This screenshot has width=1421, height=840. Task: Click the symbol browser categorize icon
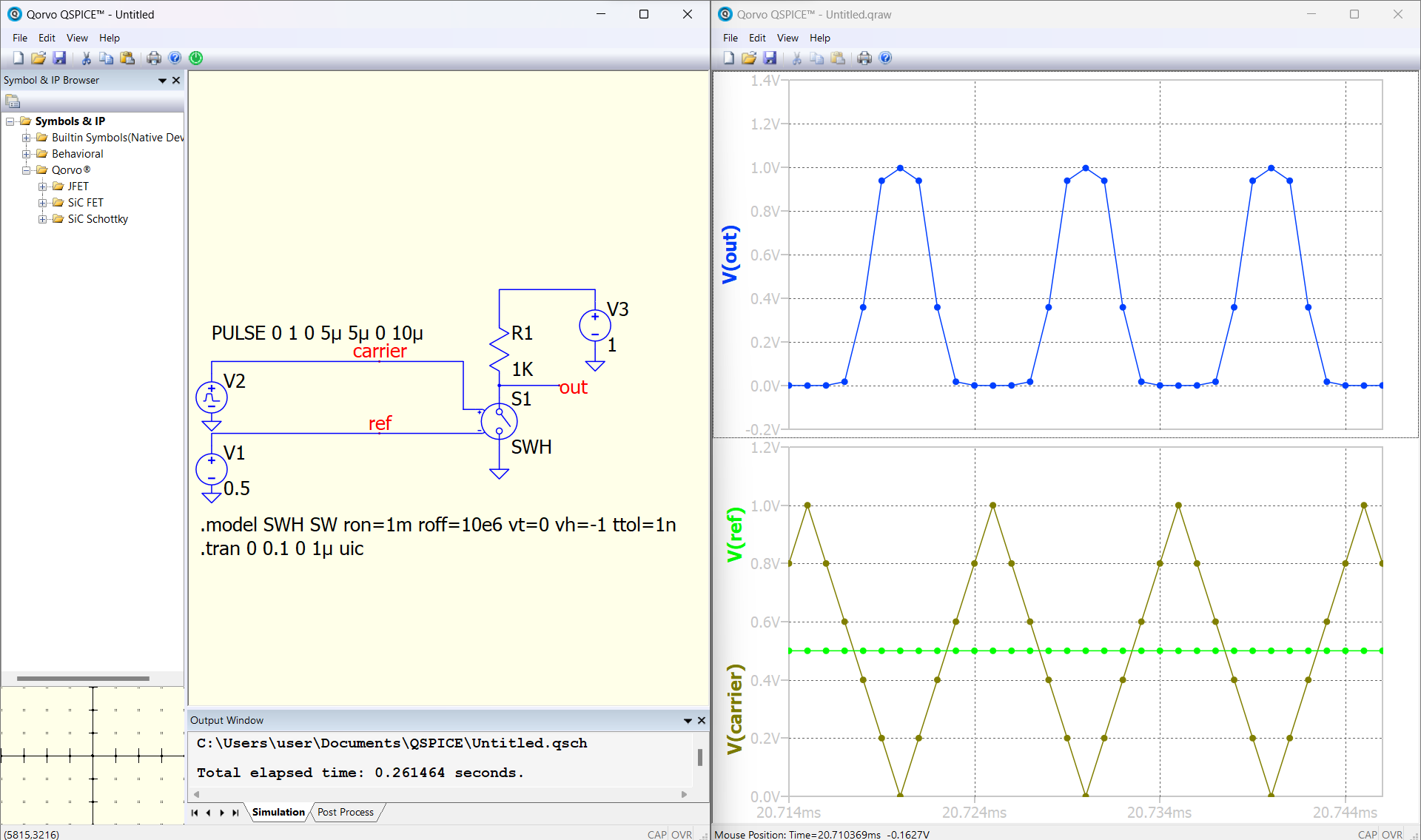click(x=13, y=101)
